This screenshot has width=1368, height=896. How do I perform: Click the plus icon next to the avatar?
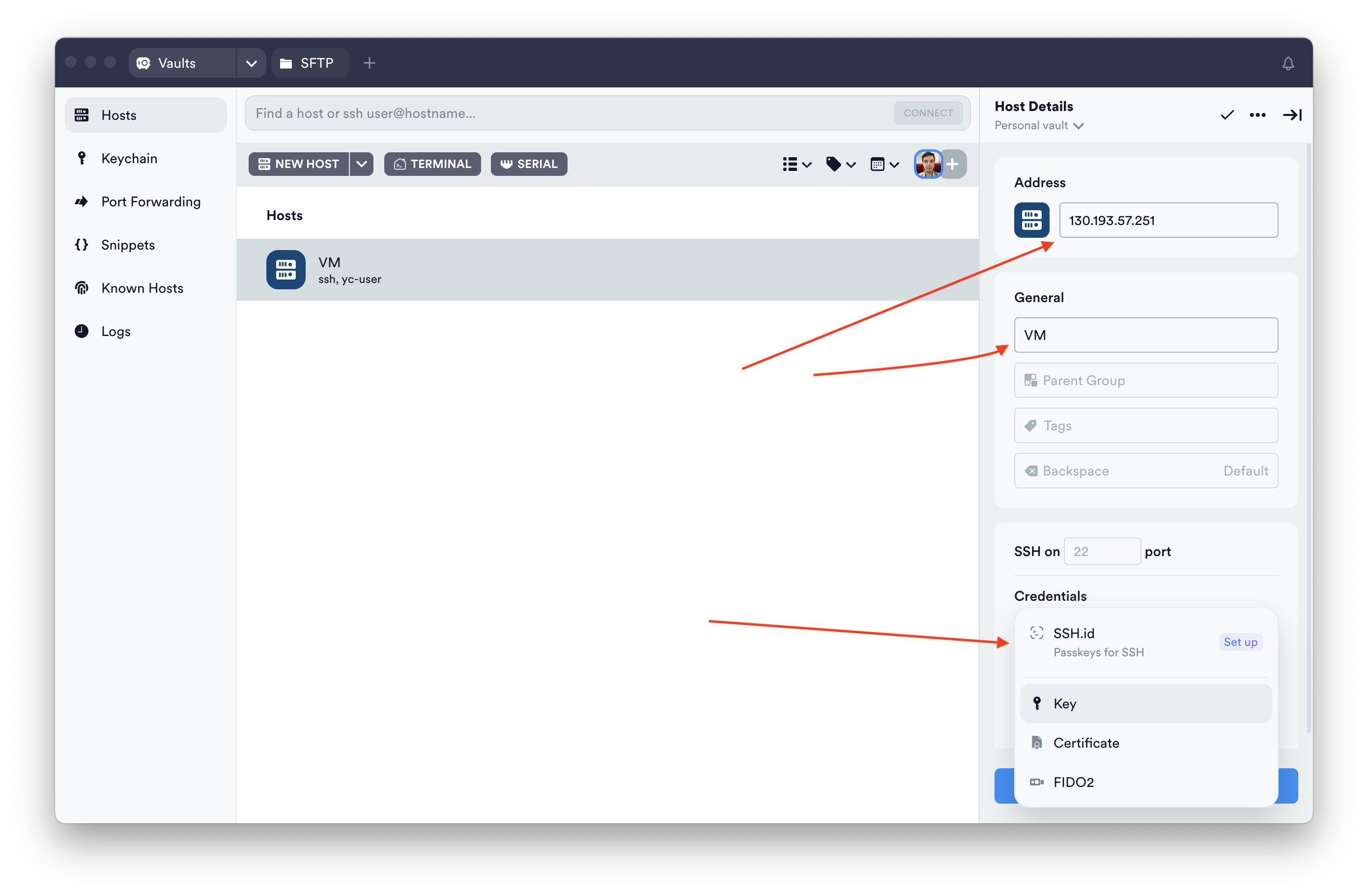[x=953, y=165]
